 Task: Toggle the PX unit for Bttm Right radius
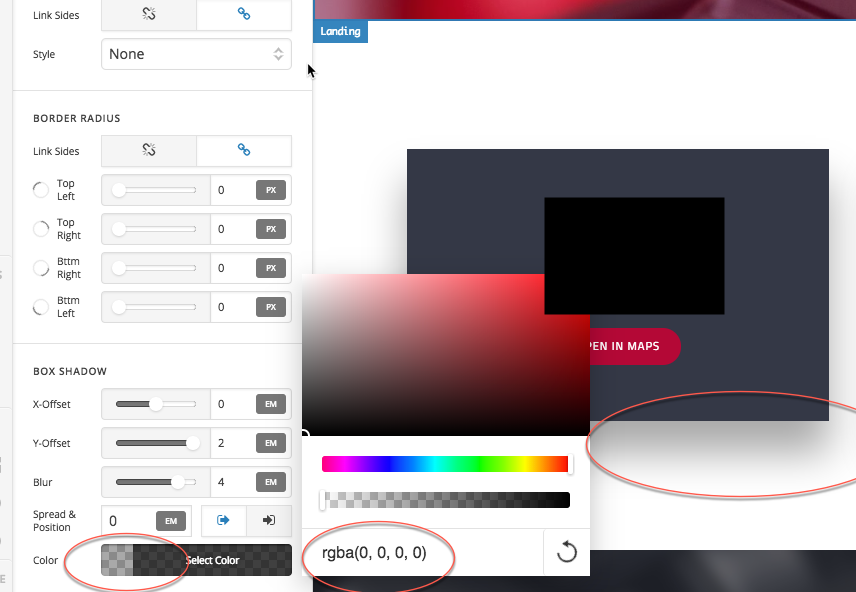(x=270, y=268)
